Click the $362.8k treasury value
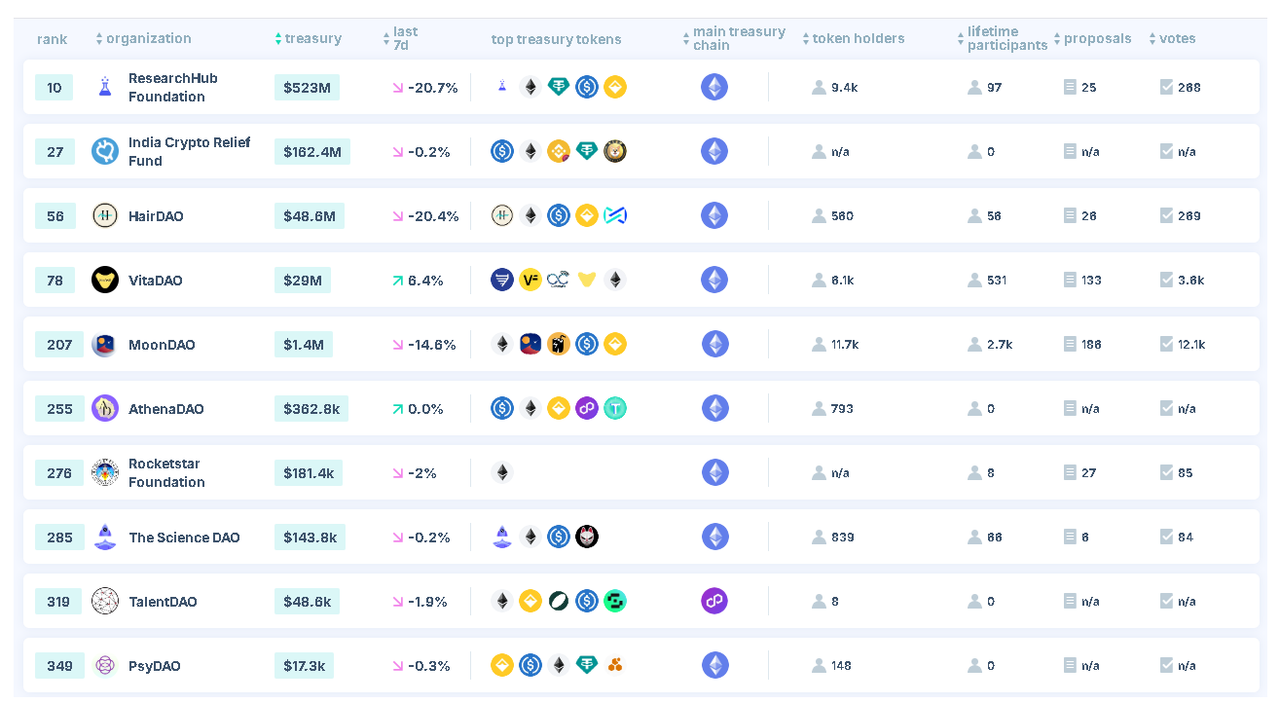 311,408
